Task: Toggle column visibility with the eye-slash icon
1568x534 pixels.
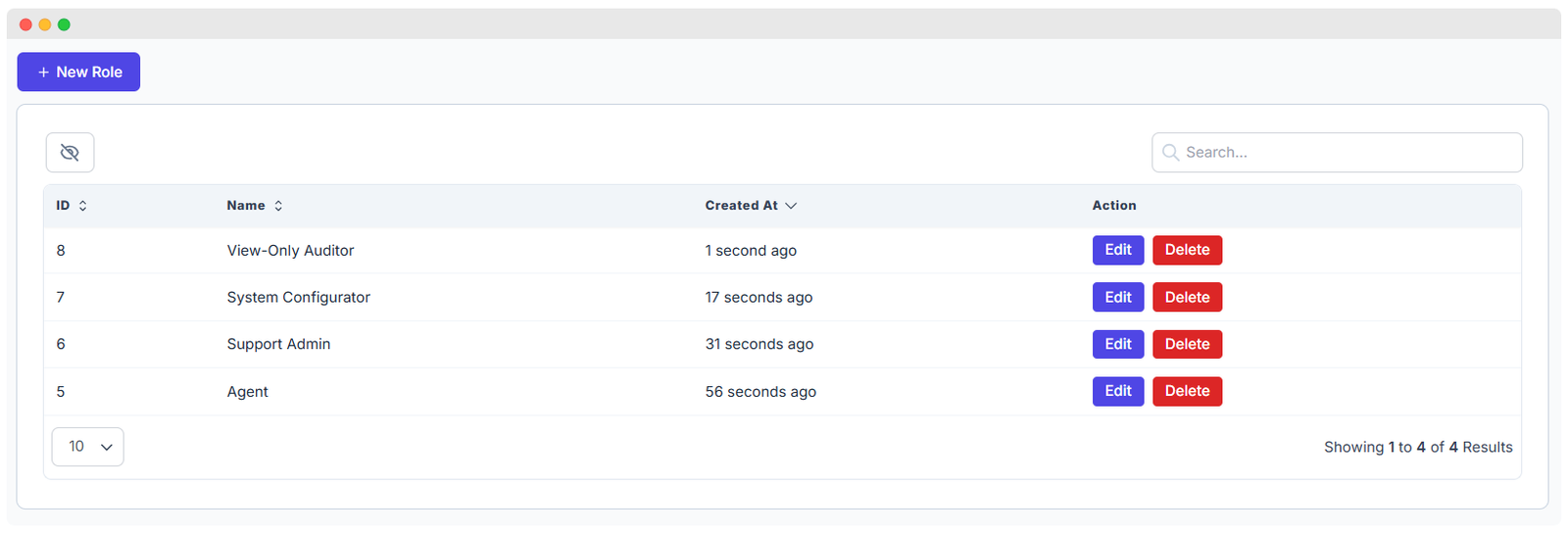Action: [70, 153]
